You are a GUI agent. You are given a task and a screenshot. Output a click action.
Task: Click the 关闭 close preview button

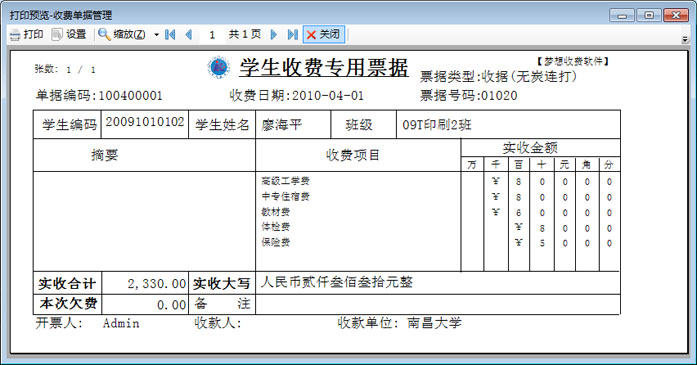point(324,34)
